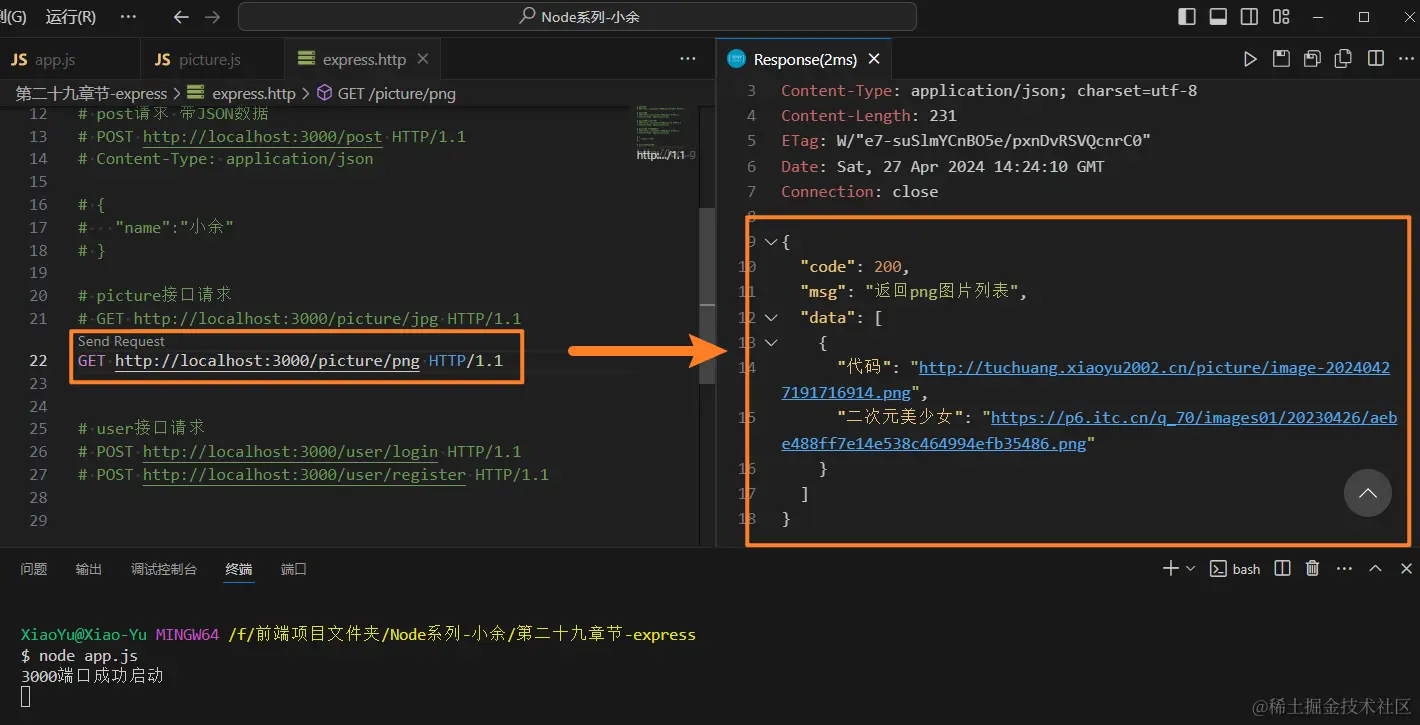This screenshot has height=725, width=1420.
Task: Split the terminal
Action: [1283, 568]
